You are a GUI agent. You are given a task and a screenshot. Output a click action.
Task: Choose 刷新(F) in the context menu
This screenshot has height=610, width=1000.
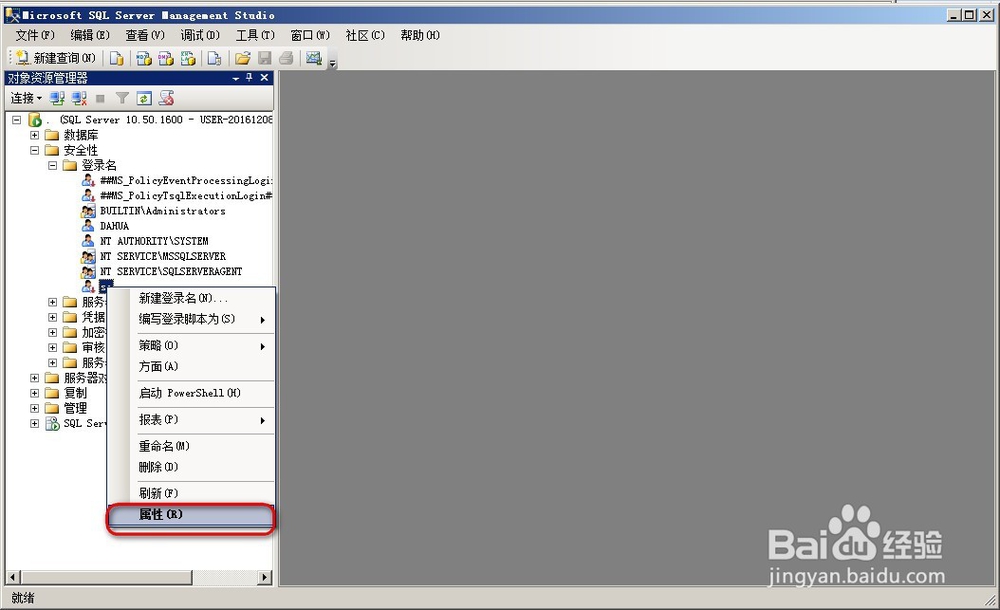[x=191, y=493]
